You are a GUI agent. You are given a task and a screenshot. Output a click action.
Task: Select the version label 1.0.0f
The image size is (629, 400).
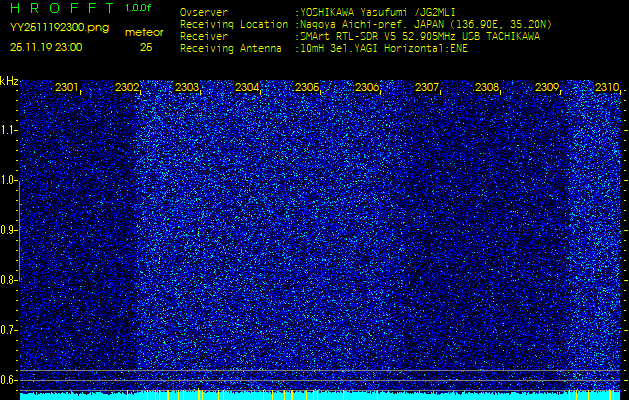[x=138, y=8]
